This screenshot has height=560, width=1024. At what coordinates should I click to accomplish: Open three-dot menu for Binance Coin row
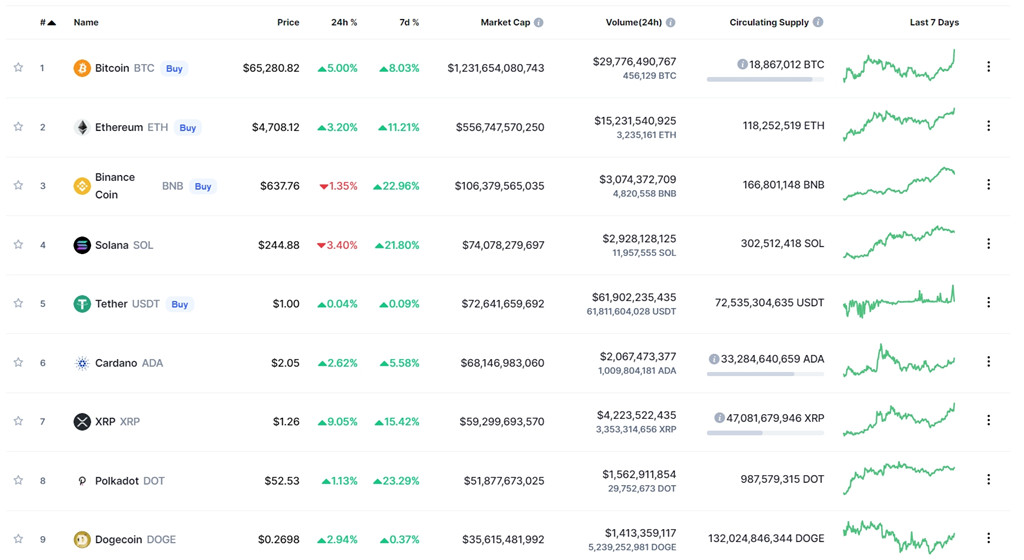(x=988, y=185)
